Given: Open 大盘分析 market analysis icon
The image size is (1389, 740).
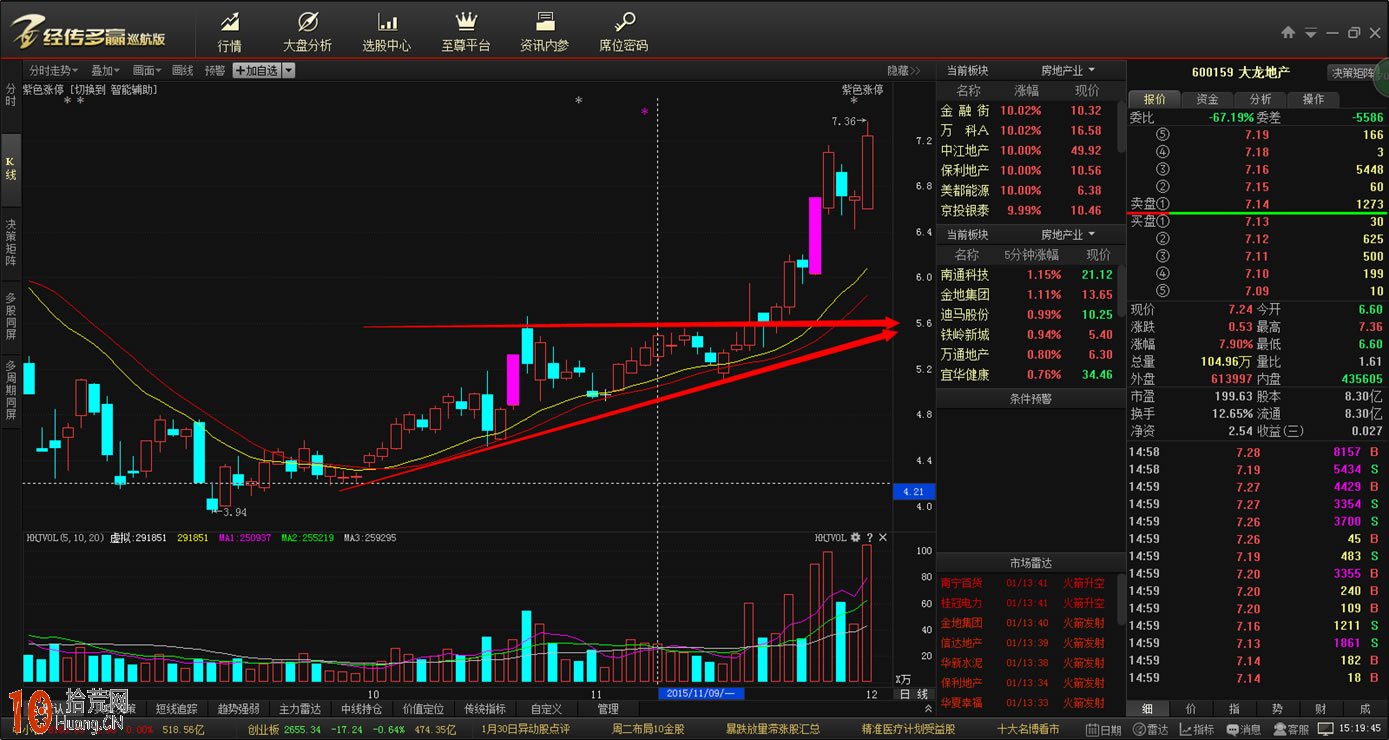Looking at the screenshot, I should pyautogui.click(x=307, y=32).
